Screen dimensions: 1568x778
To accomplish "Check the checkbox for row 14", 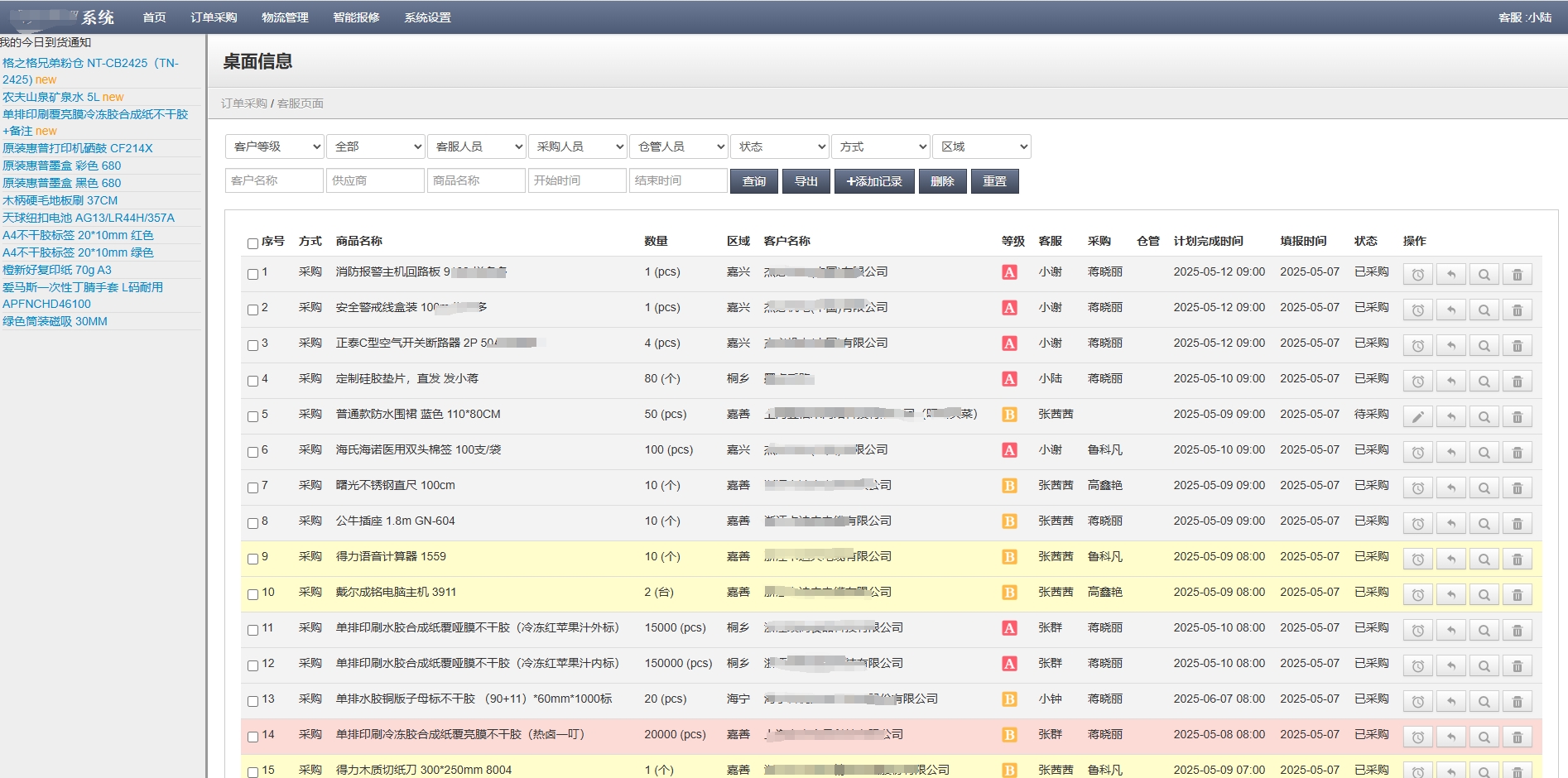I will click(253, 737).
